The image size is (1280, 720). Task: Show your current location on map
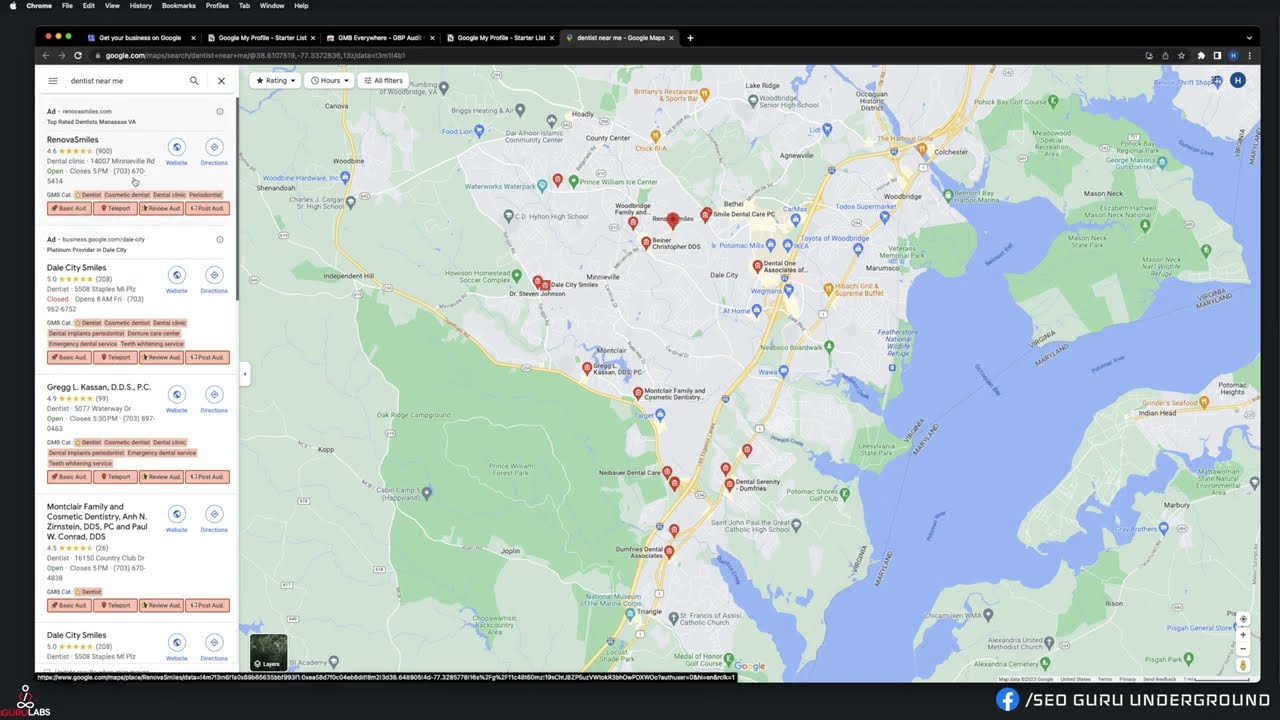[1243, 618]
